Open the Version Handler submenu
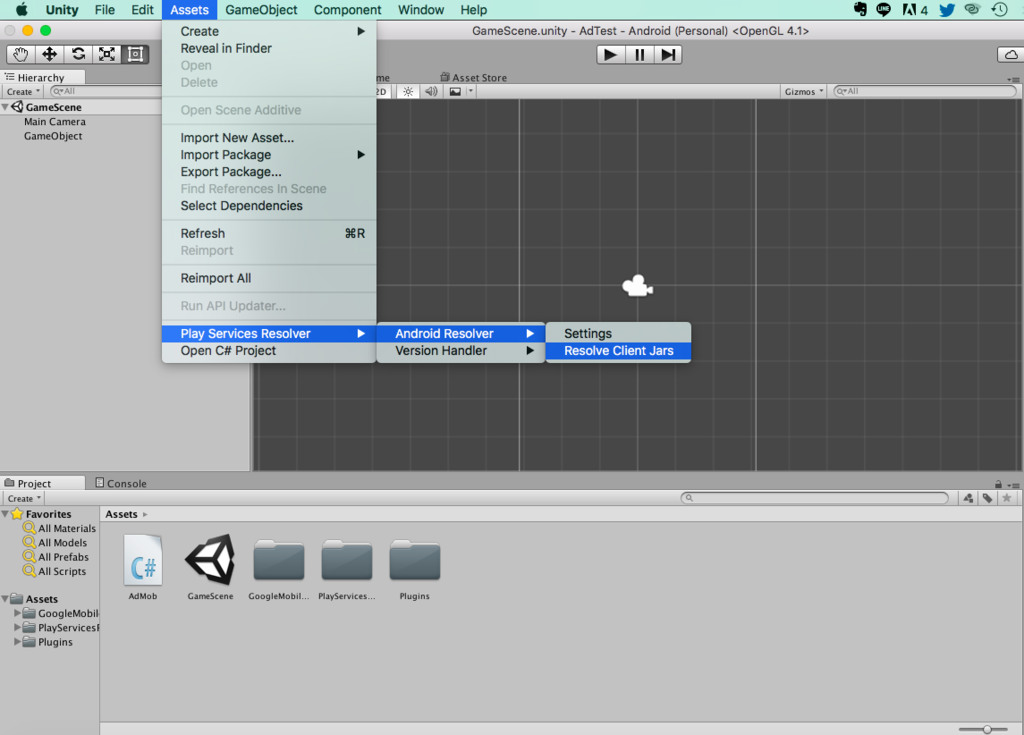Viewport: 1024px width, 735px height. point(461,351)
